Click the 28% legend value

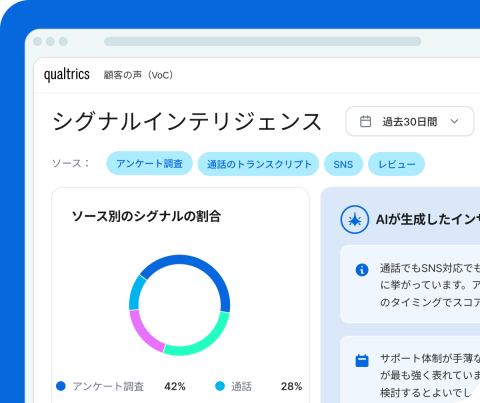click(x=291, y=386)
